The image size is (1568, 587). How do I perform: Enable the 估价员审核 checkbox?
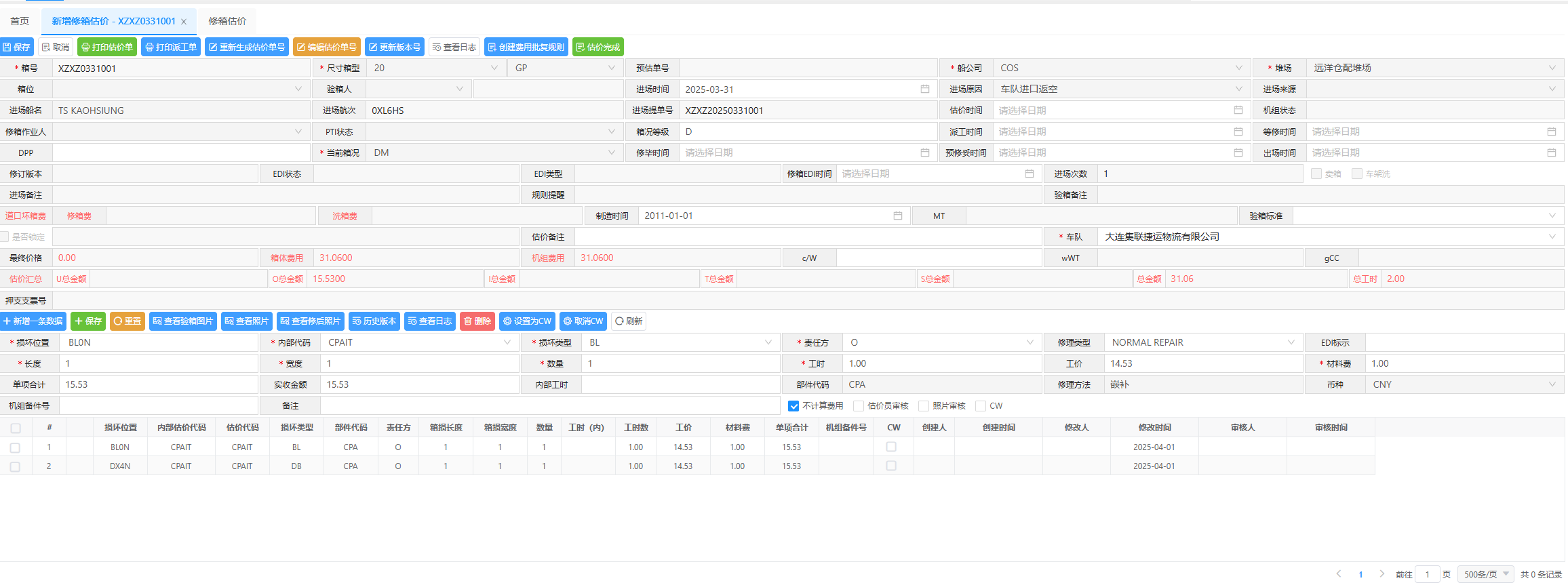click(859, 406)
